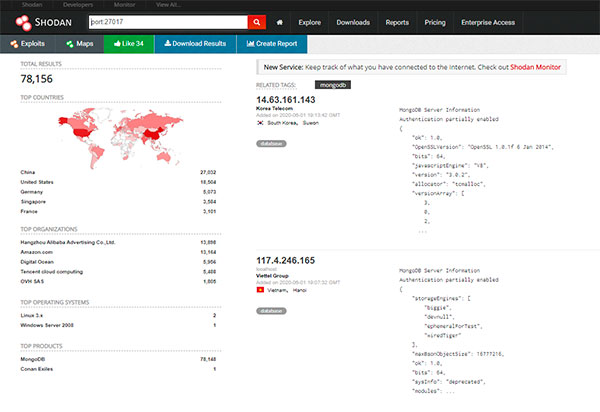Open View All in top bar
This screenshot has width=600, height=412.
pyautogui.click(x=169, y=5)
